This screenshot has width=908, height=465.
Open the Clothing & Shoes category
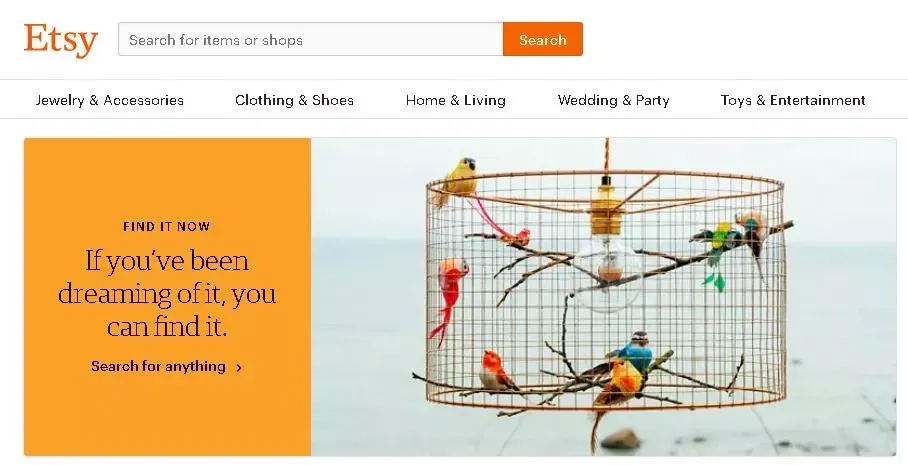pyautogui.click(x=294, y=100)
